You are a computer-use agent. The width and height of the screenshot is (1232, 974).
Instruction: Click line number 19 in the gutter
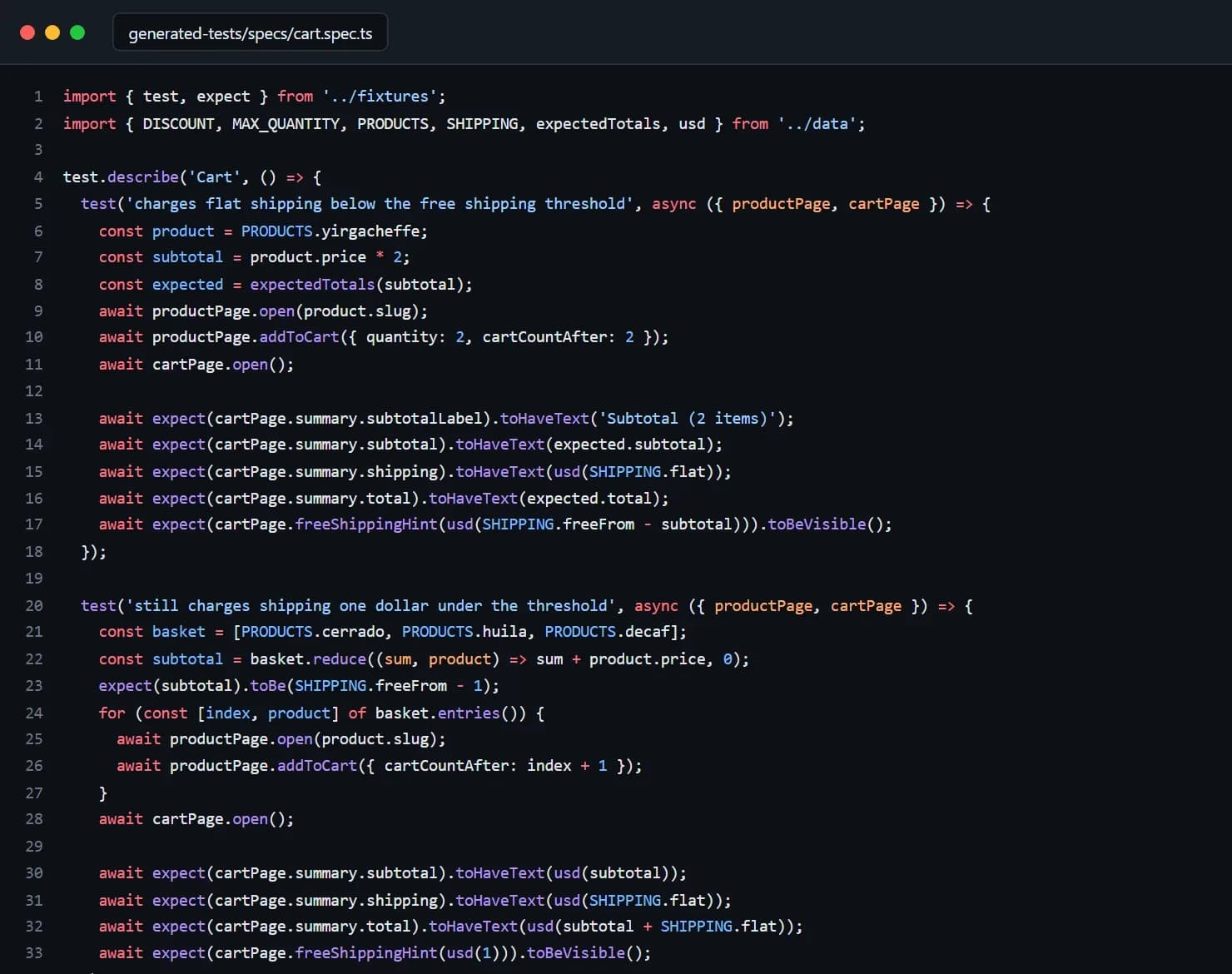coord(34,579)
